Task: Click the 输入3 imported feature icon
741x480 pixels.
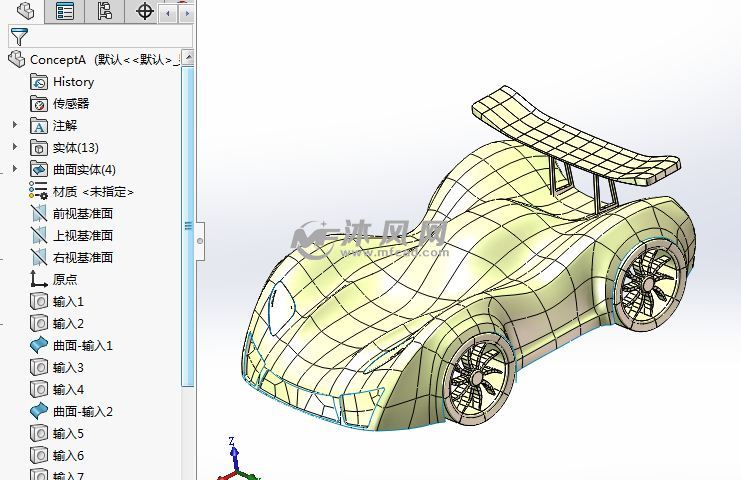Action: tap(39, 367)
